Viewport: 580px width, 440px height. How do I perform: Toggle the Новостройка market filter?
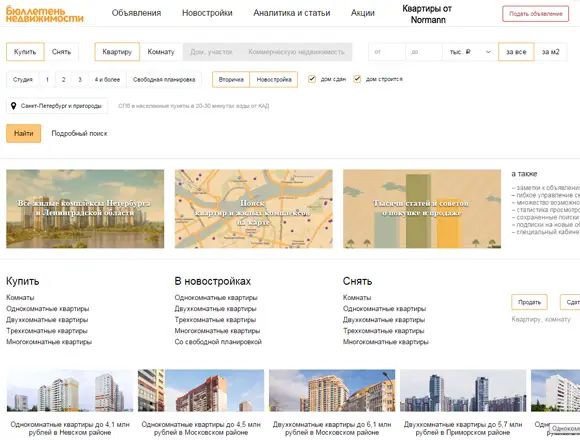pos(274,79)
